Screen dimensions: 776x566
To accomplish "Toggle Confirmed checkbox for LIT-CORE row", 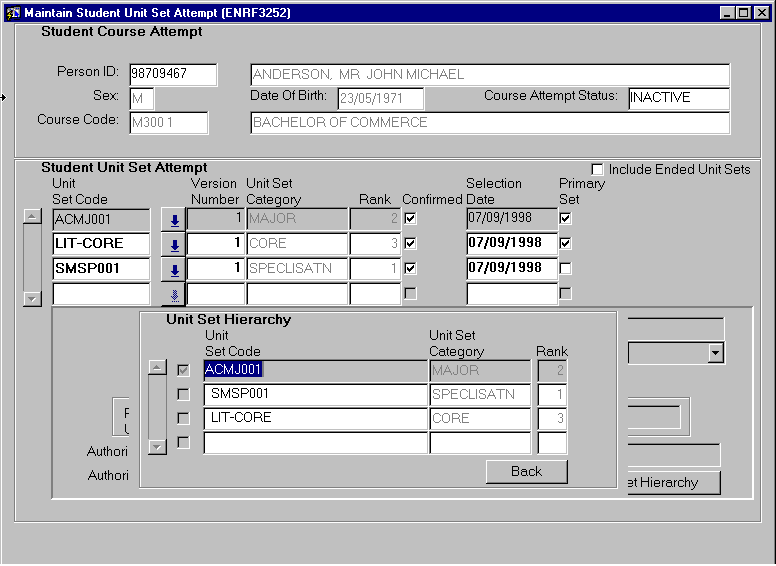I will (x=410, y=243).
